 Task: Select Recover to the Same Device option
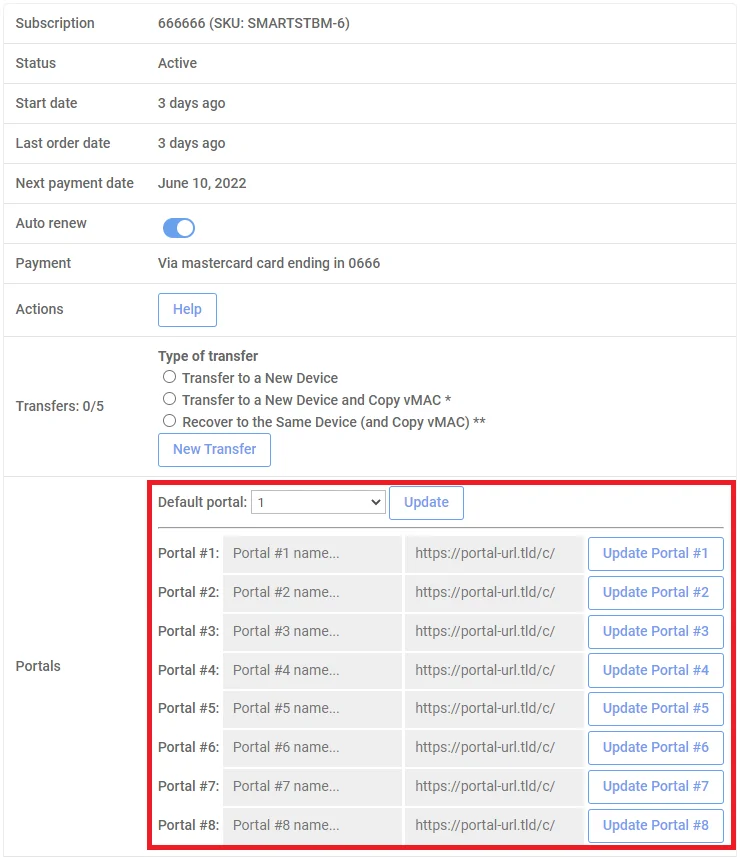pos(169,421)
